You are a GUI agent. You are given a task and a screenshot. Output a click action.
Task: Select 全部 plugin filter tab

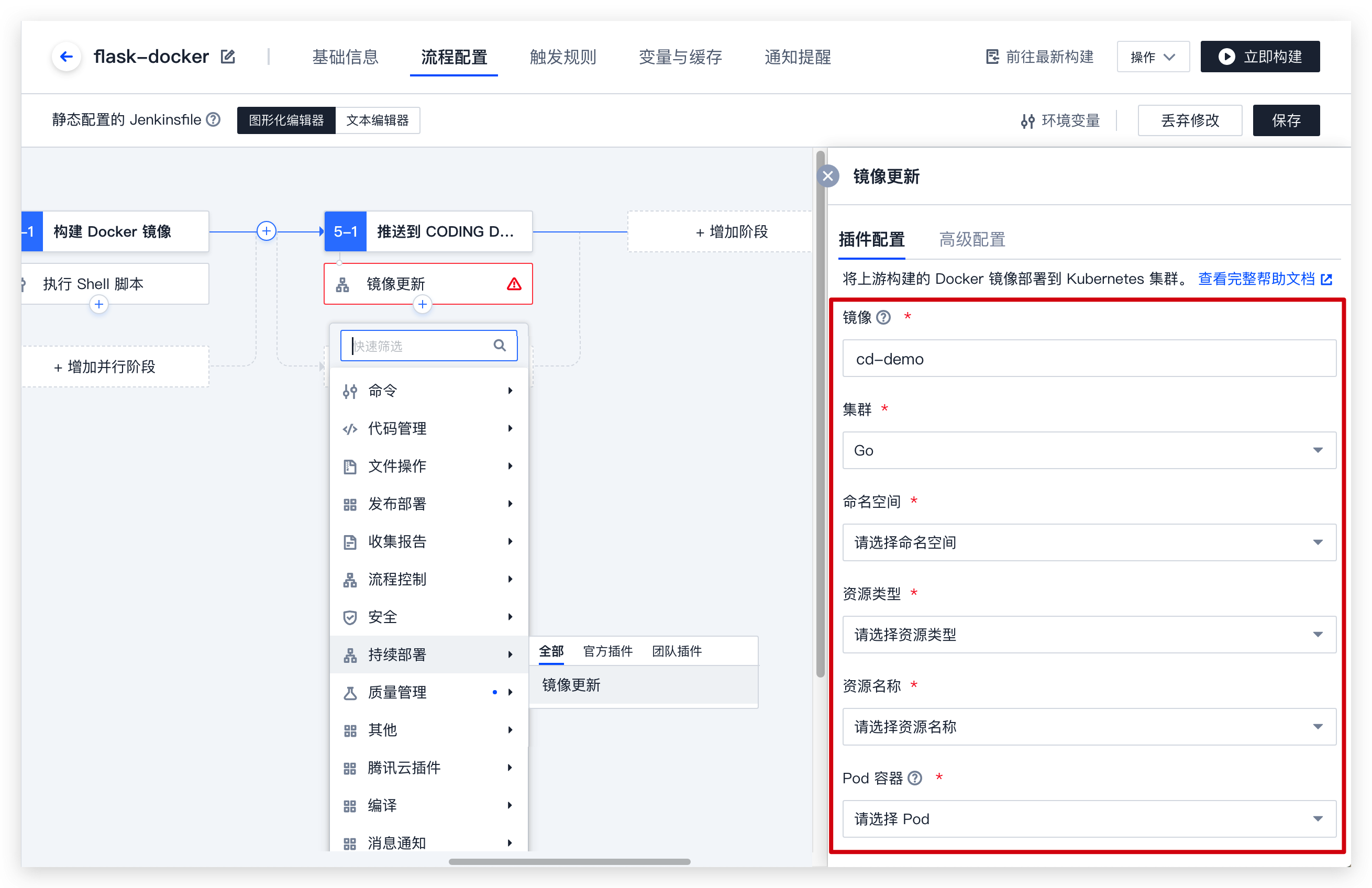[x=551, y=651]
